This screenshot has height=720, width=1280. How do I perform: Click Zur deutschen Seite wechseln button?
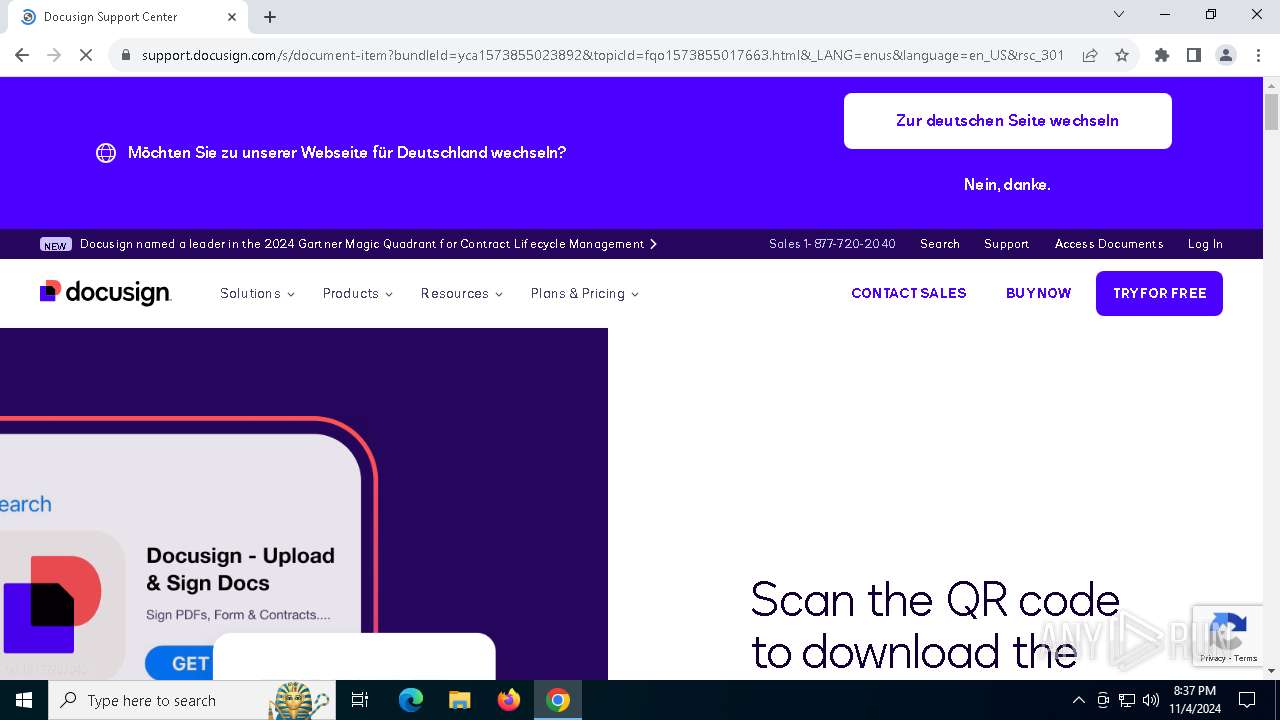click(1008, 121)
